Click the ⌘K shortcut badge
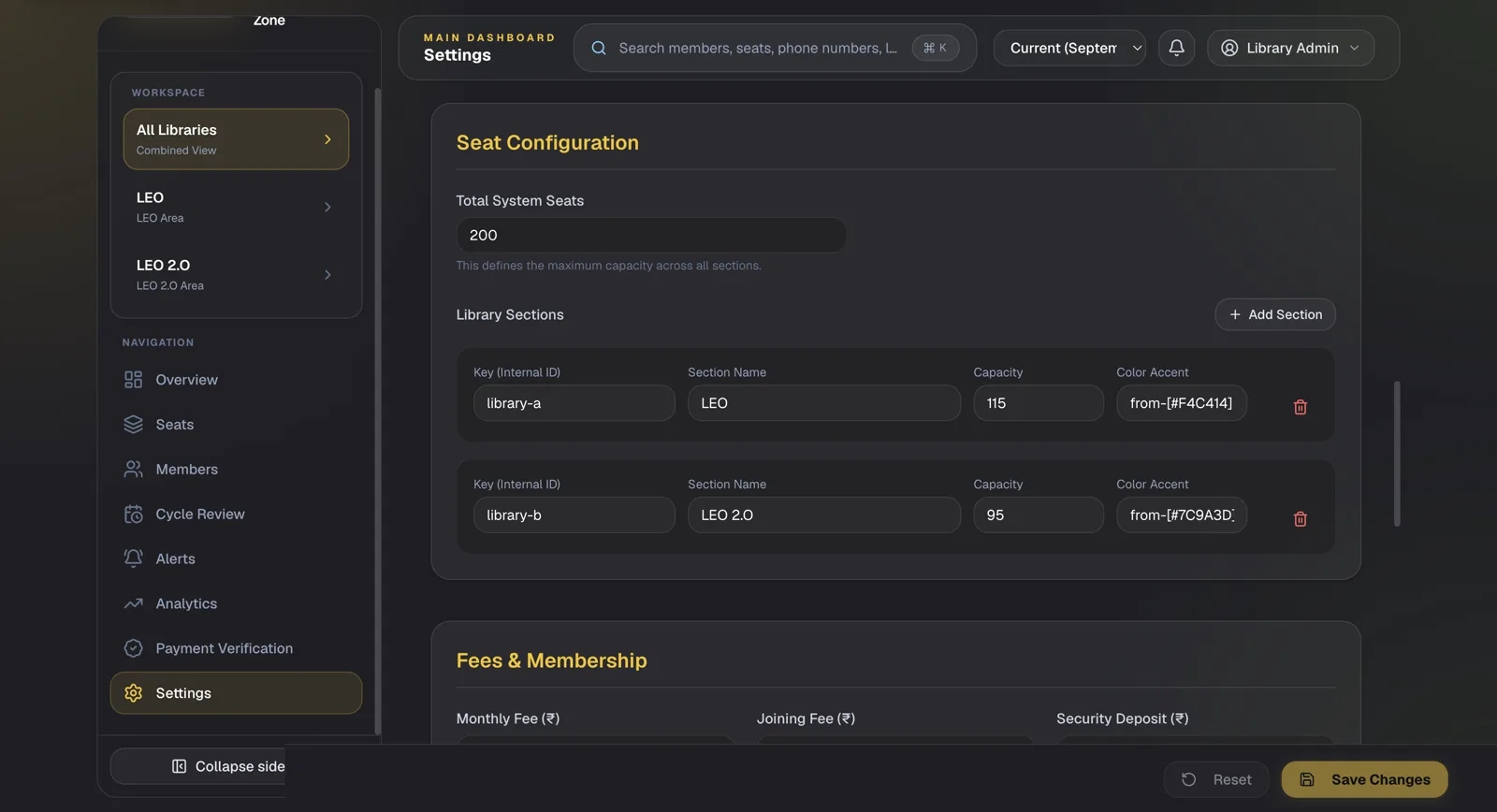Screen dimensions: 1497x812 (x=935, y=48)
